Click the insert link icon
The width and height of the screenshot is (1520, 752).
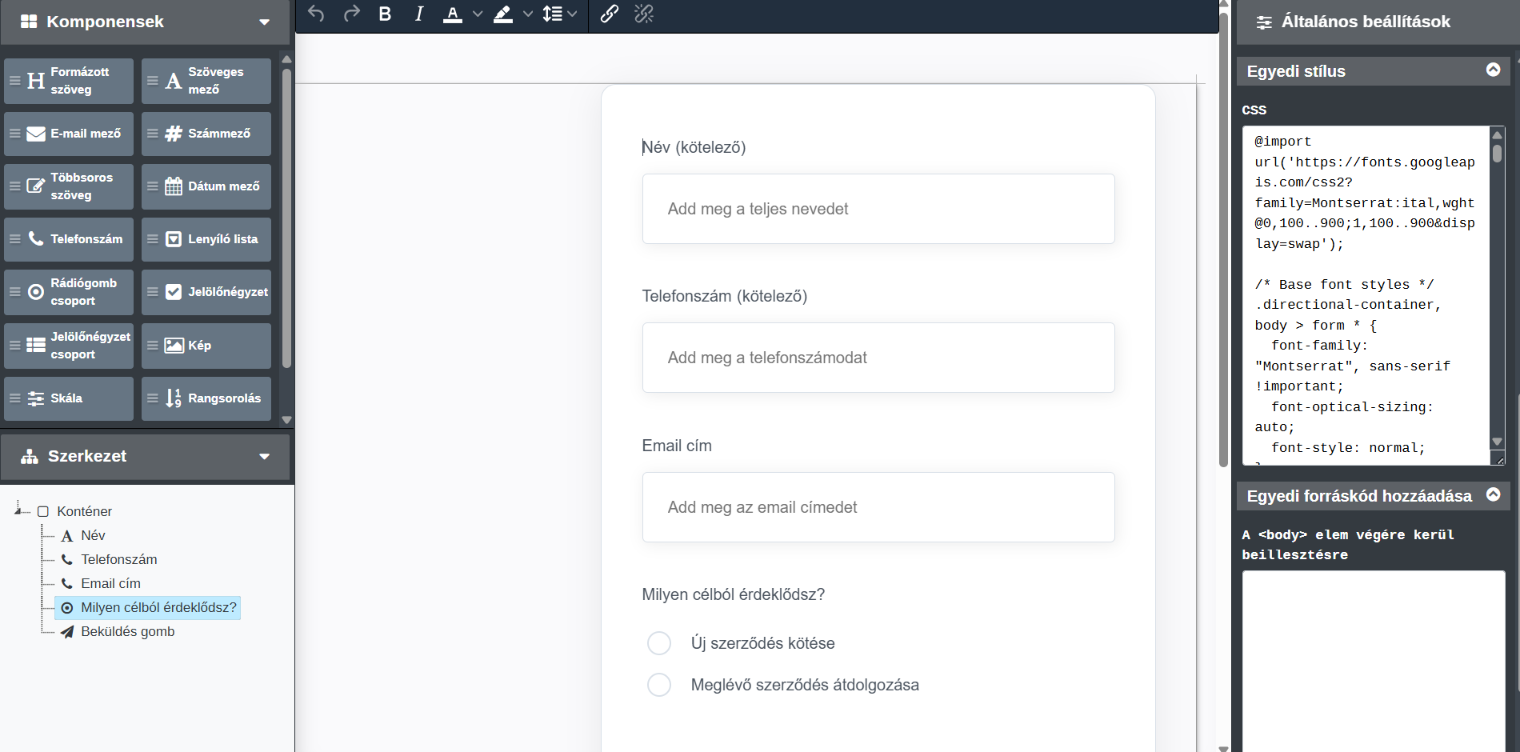click(610, 14)
